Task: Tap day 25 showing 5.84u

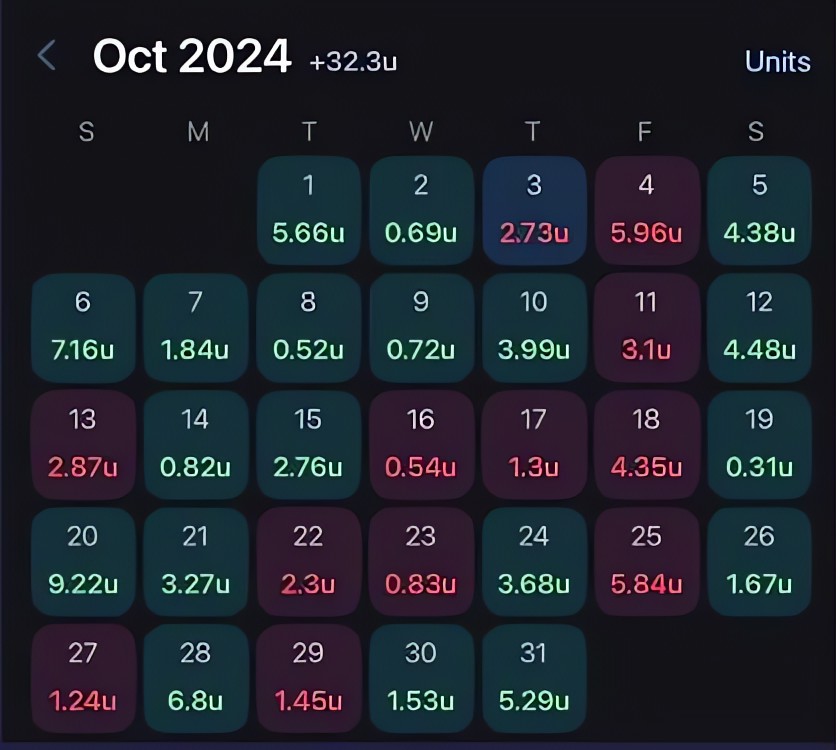Action: (647, 562)
